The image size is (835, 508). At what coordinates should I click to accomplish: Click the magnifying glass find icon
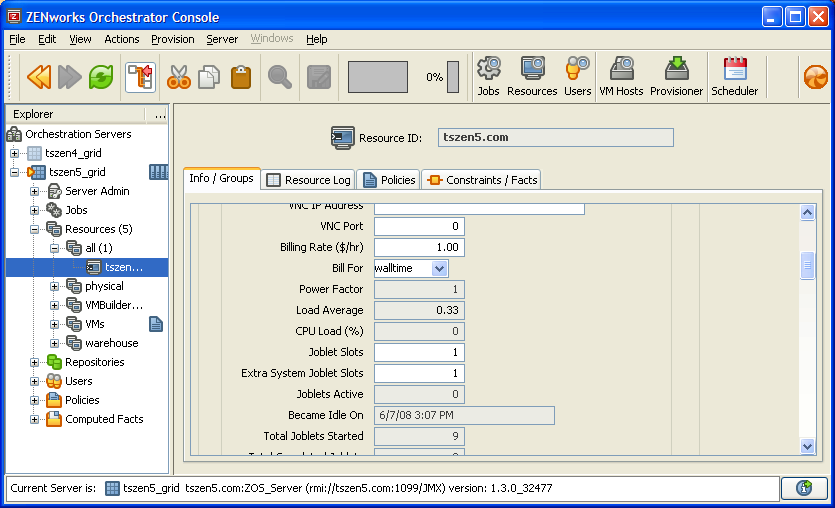point(280,77)
